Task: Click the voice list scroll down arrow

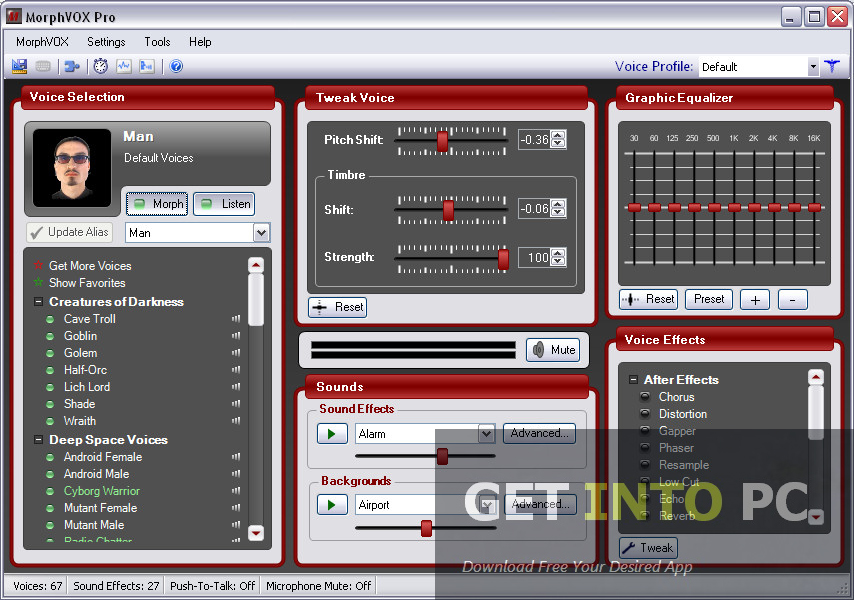Action: tap(256, 532)
